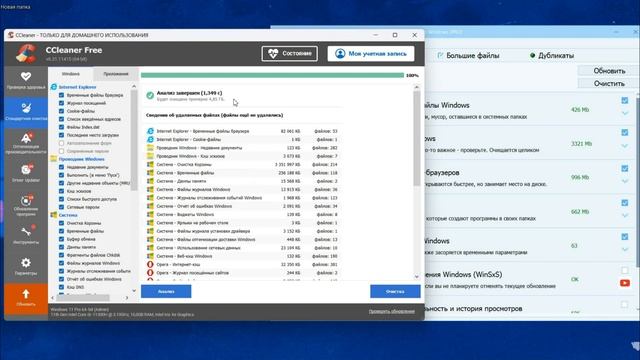Click Opera icon on 'Журнал посещённых сайтов' row

[x=150, y=273]
